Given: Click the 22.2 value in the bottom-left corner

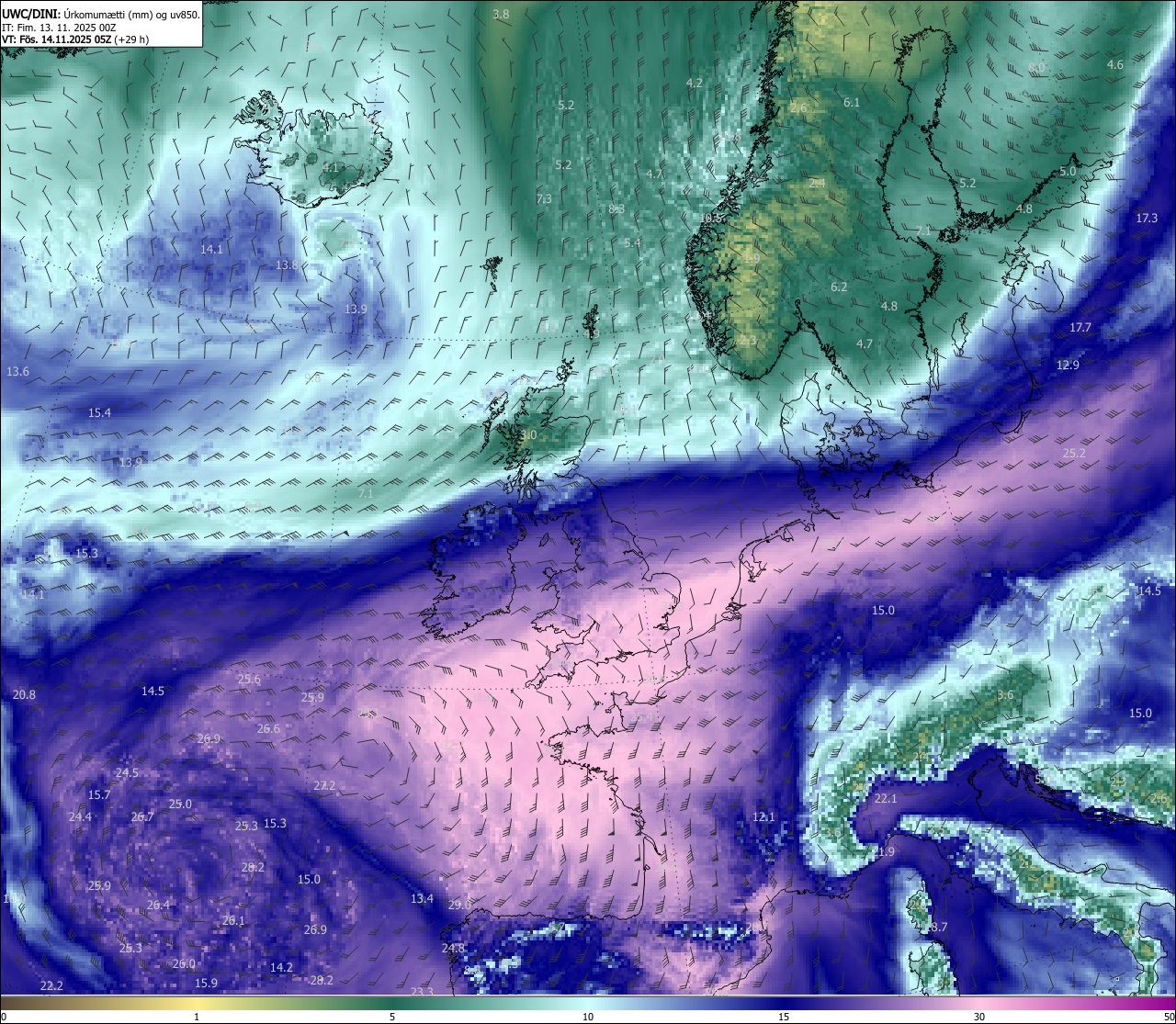Looking at the screenshot, I should pyautogui.click(x=51, y=986).
